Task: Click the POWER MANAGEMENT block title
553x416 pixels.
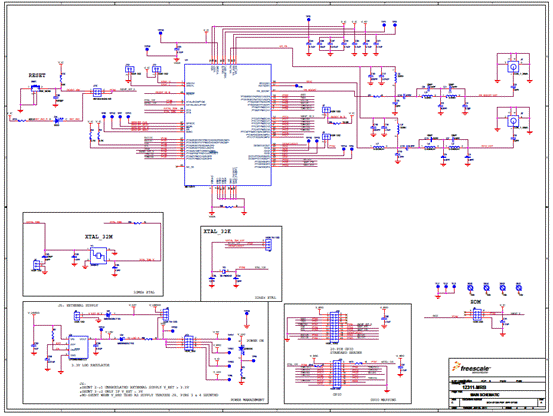Action: pos(247,400)
